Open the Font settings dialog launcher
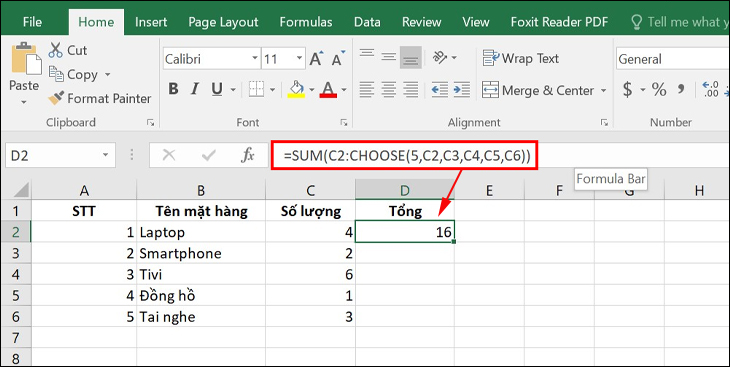Screen dimensions: 730x367 (x=344, y=122)
